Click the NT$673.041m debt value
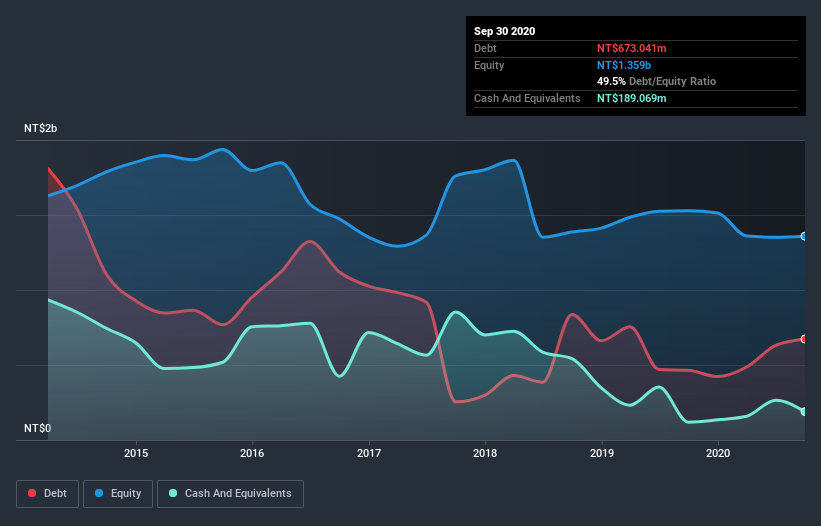 pos(631,48)
